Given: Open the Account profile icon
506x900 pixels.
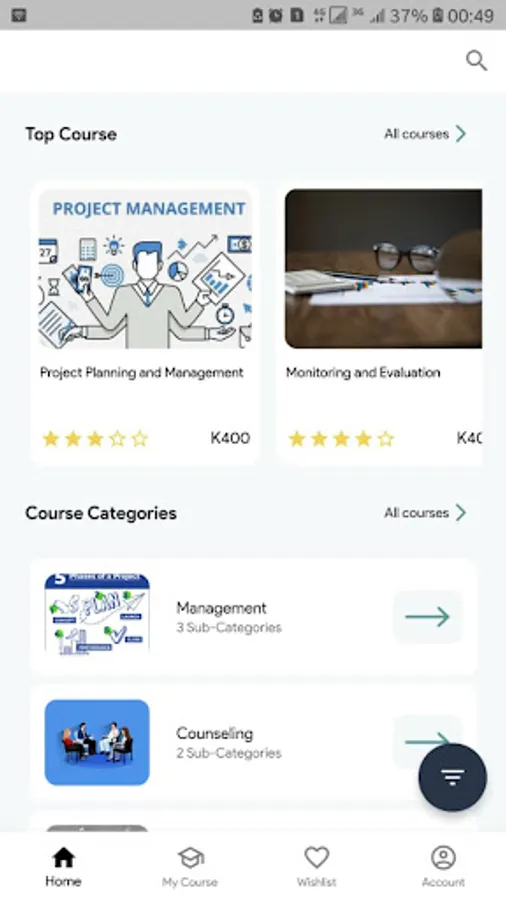Looking at the screenshot, I should coord(443,858).
